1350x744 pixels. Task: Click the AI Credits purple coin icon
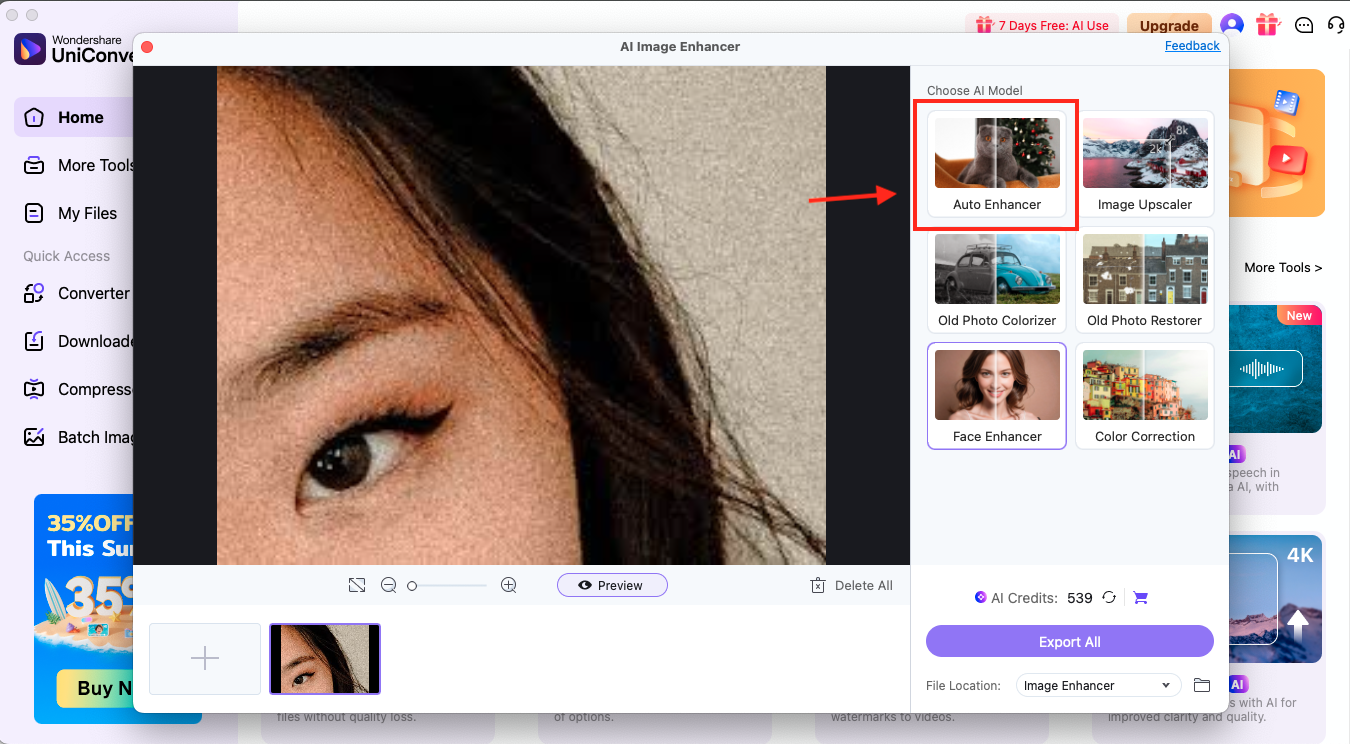[981, 598]
